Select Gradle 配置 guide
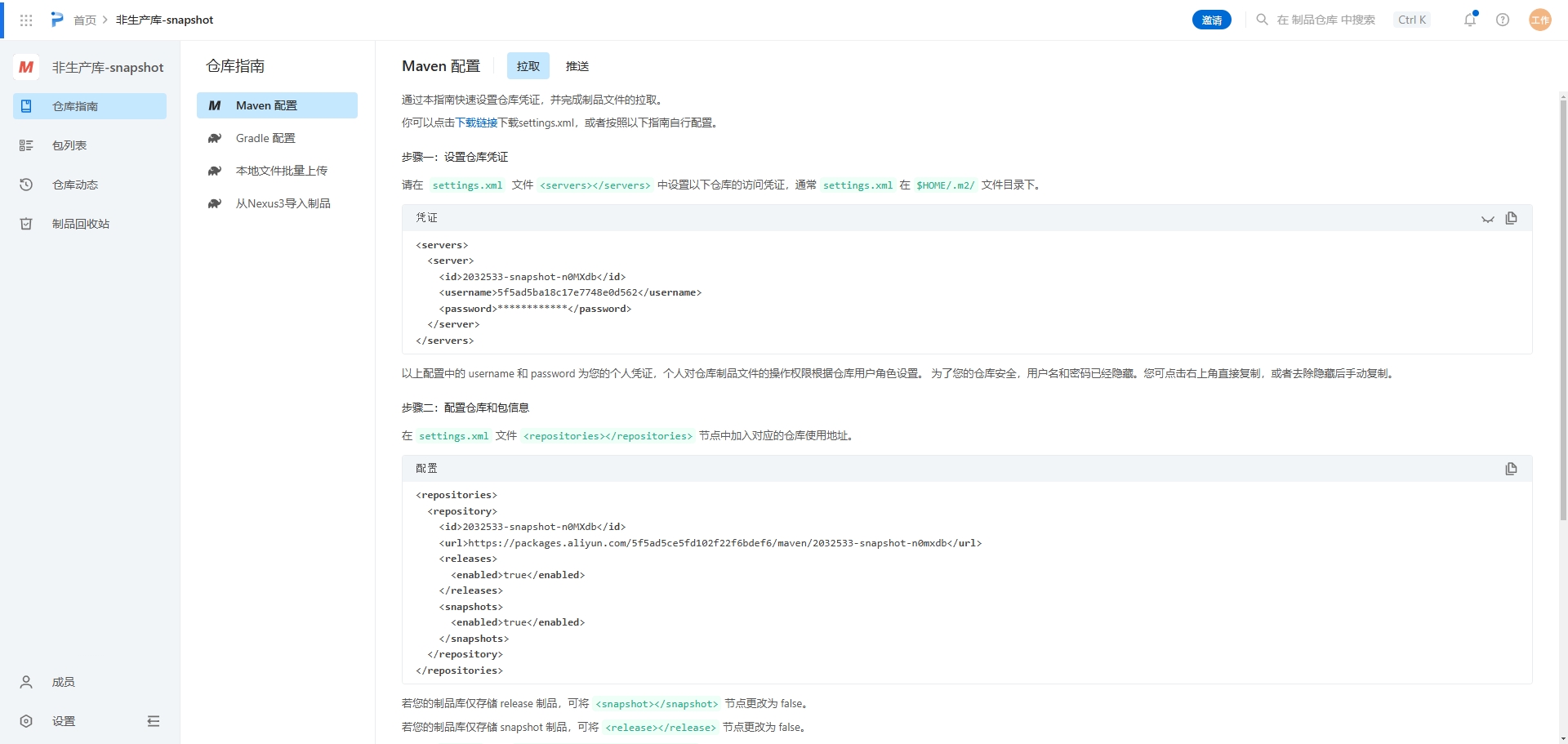Screen dimensions: 1568x744 [277, 138]
